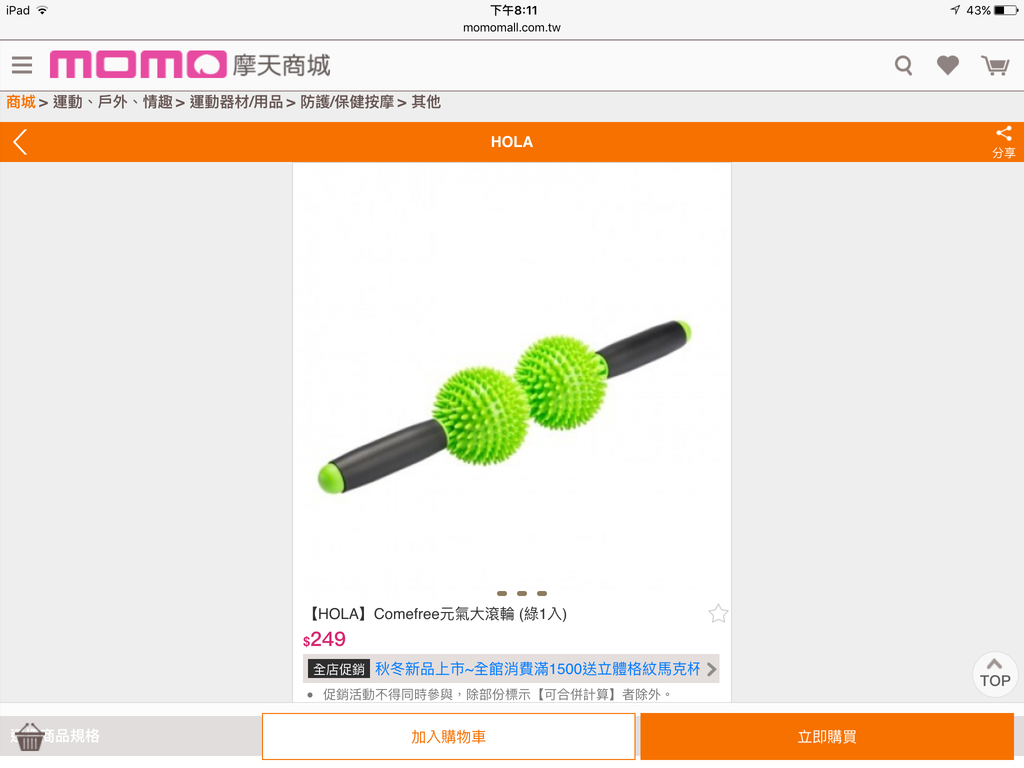Toggle the favorite star for this product

click(x=718, y=613)
